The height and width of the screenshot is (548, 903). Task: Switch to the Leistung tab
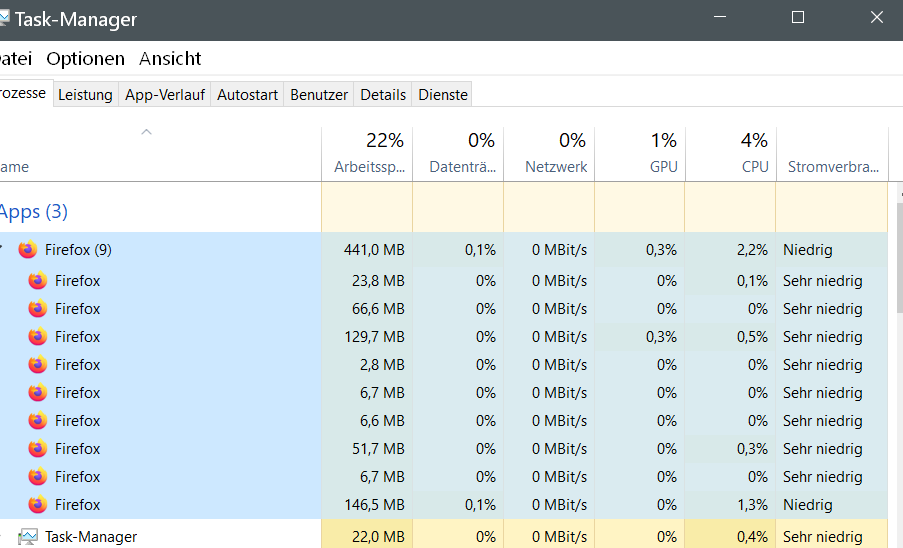(85, 95)
